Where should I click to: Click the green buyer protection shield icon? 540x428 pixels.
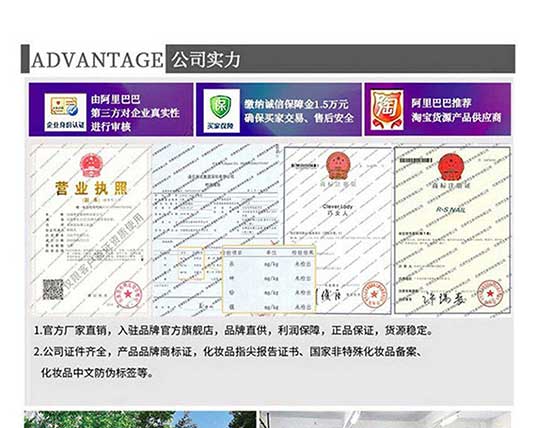coord(221,110)
